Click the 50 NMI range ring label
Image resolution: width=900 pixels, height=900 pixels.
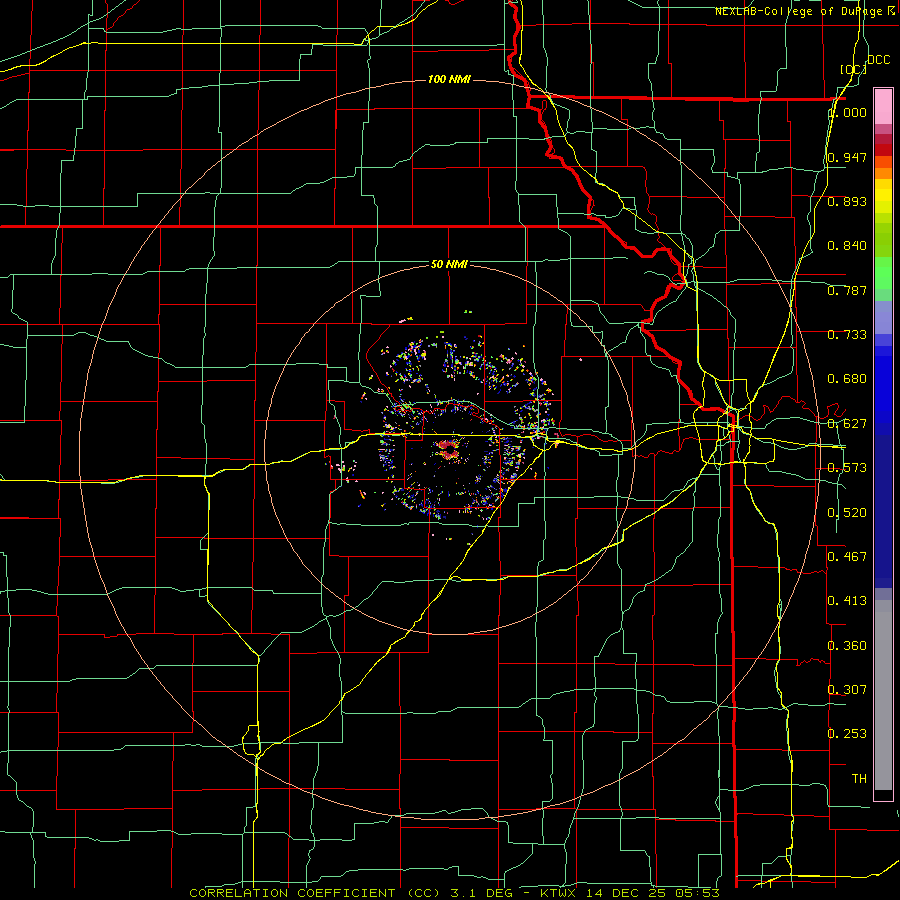pos(449,264)
